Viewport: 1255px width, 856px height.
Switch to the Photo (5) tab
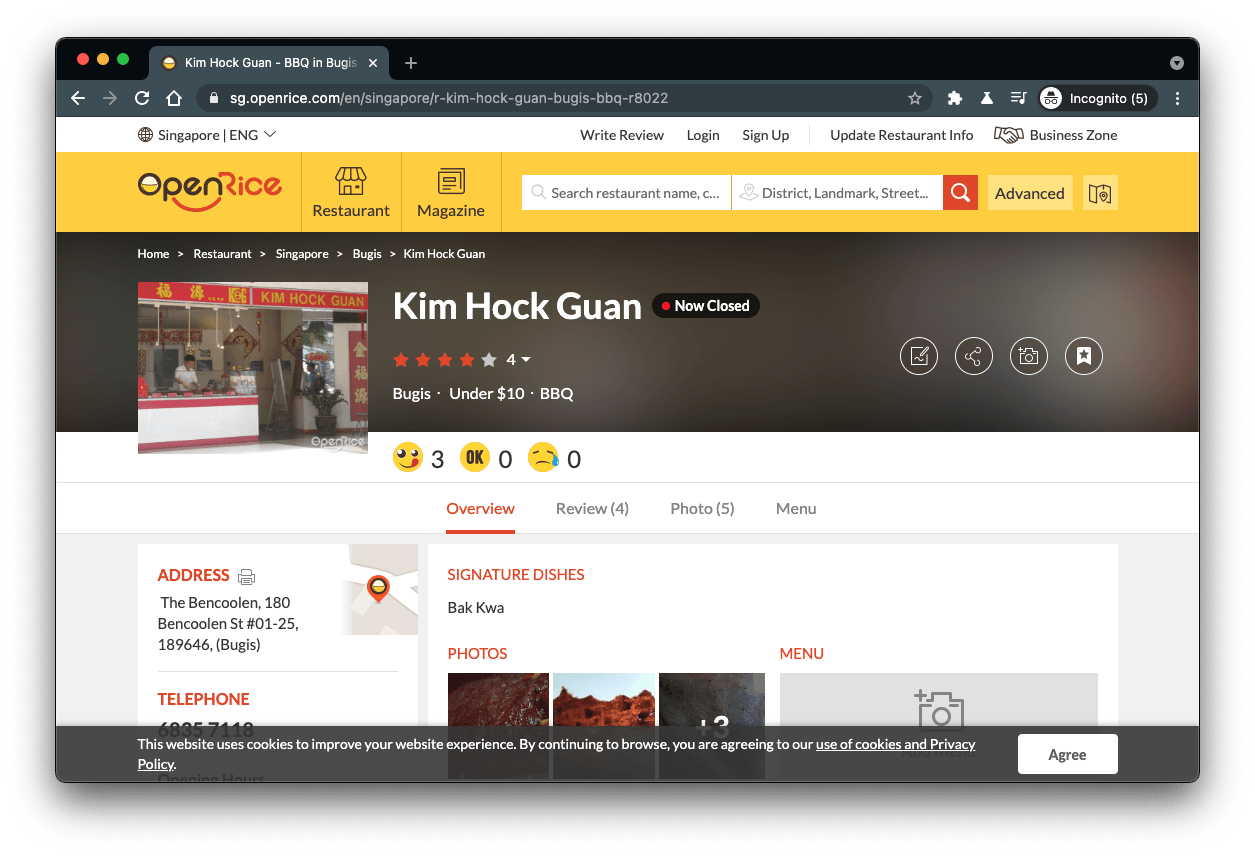point(702,508)
